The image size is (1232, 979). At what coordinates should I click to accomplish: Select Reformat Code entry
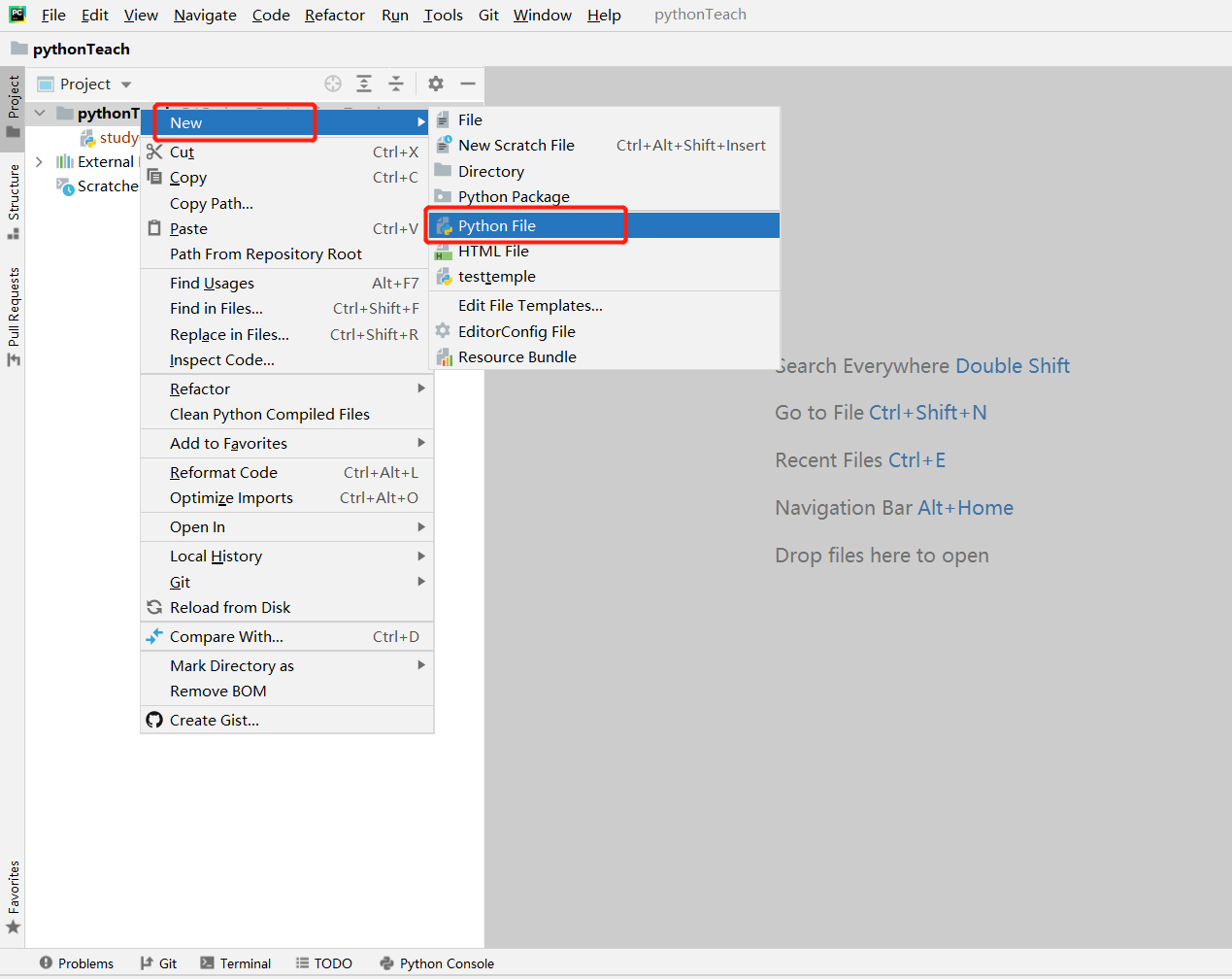285,472
